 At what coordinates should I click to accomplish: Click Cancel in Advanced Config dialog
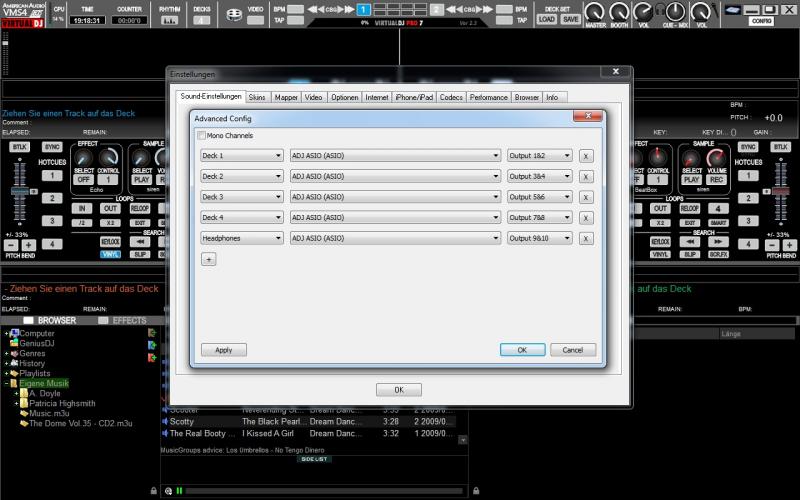click(x=572, y=350)
